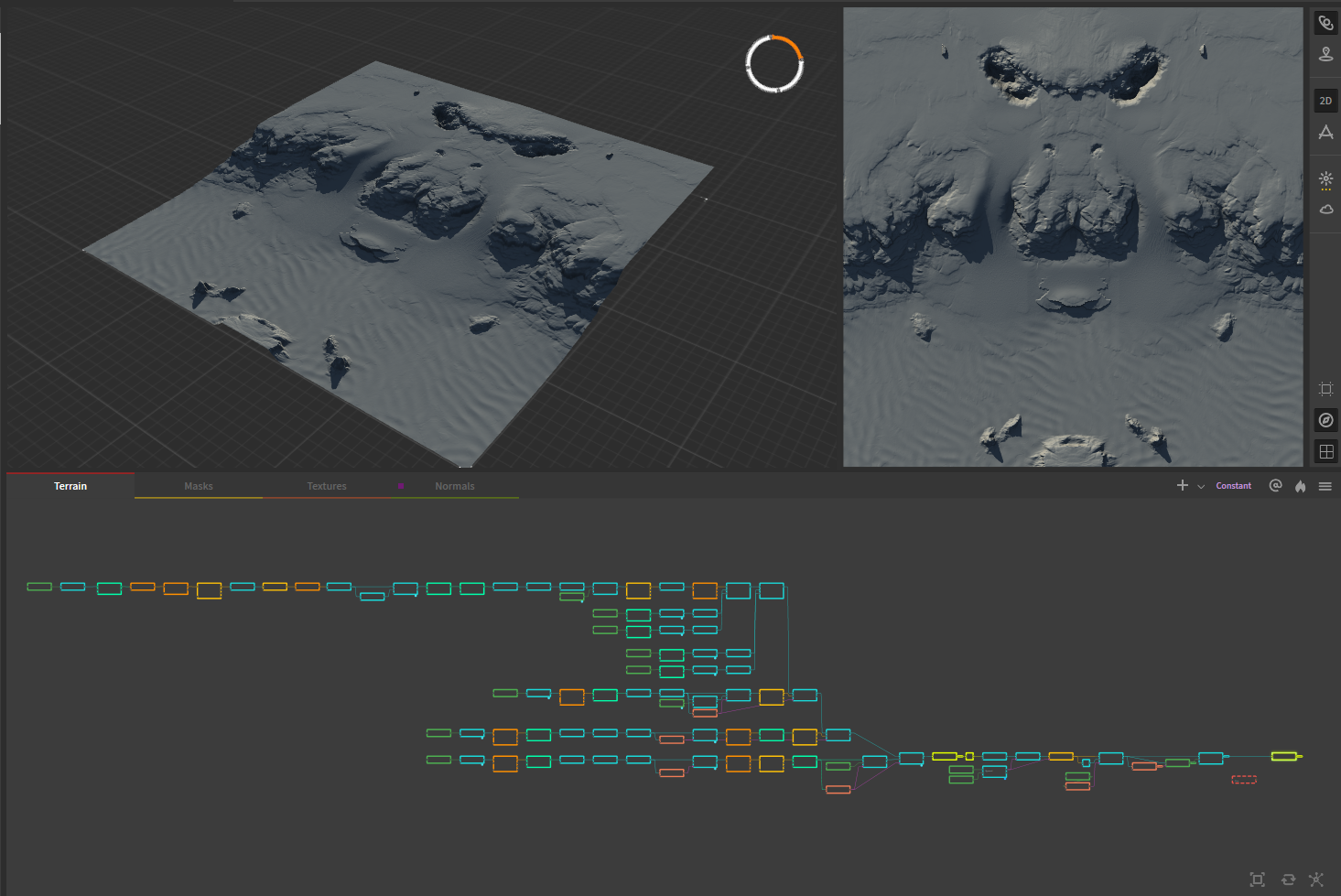Switch to the Masks graph tab

pos(199,486)
